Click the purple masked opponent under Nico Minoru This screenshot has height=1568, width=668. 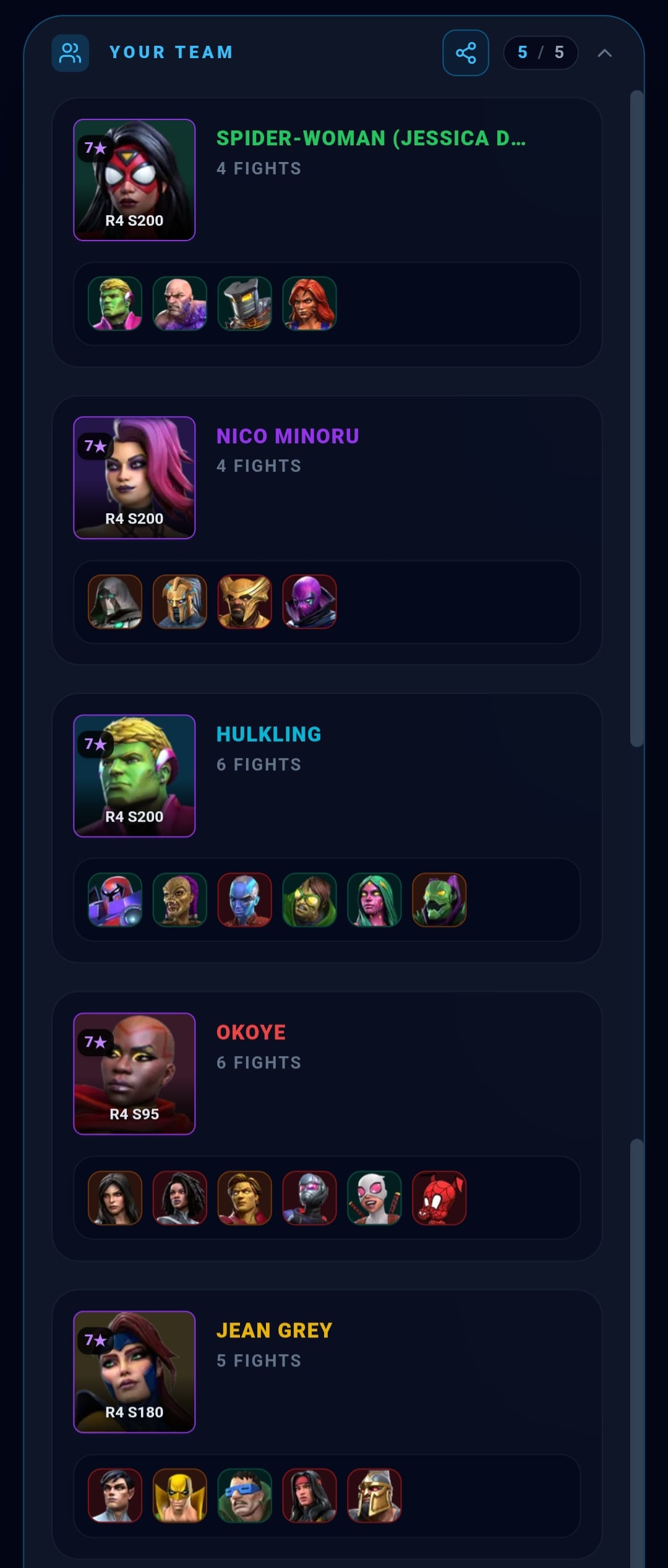(310, 602)
